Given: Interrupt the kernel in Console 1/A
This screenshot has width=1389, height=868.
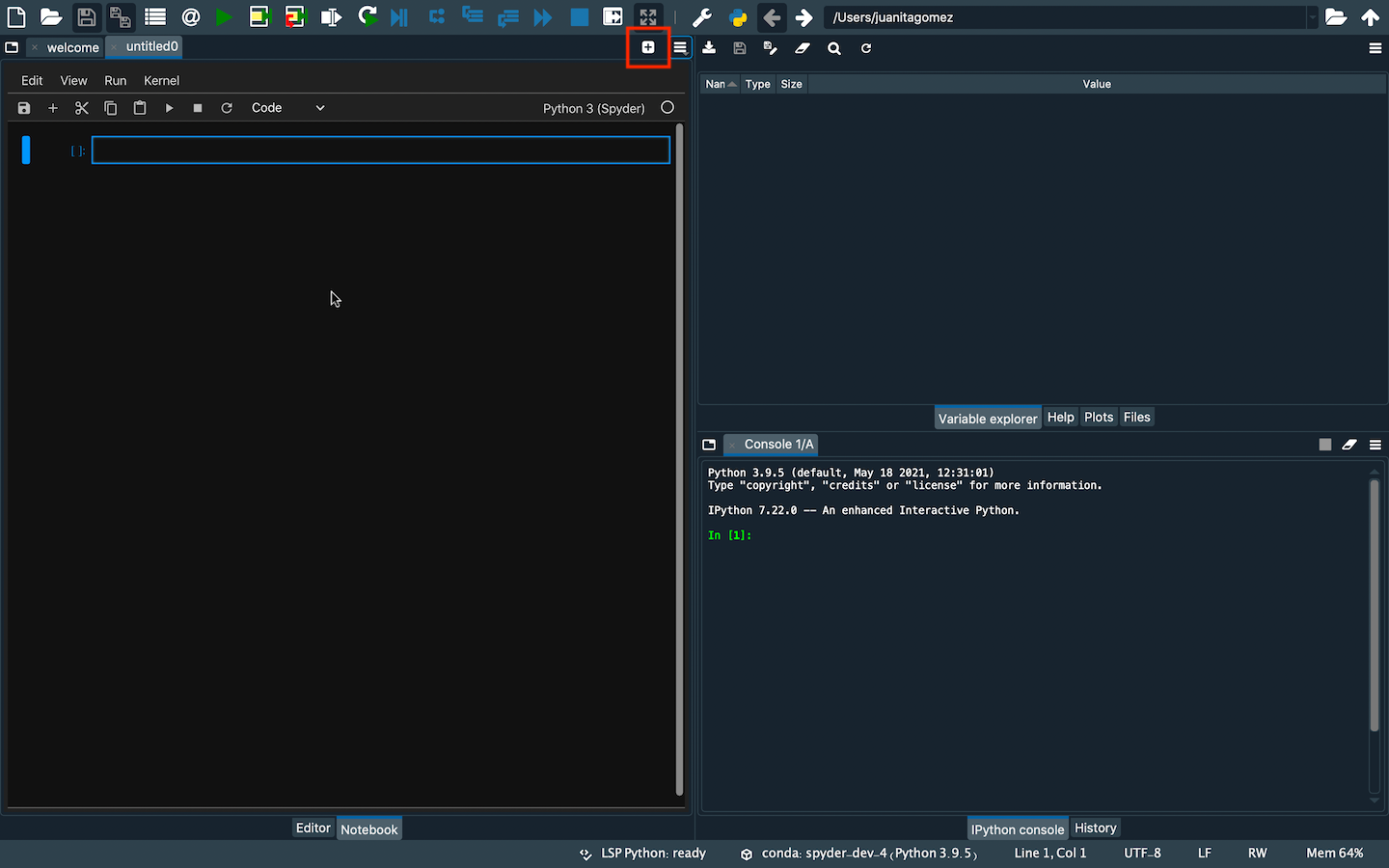Looking at the screenshot, I should [x=1324, y=445].
